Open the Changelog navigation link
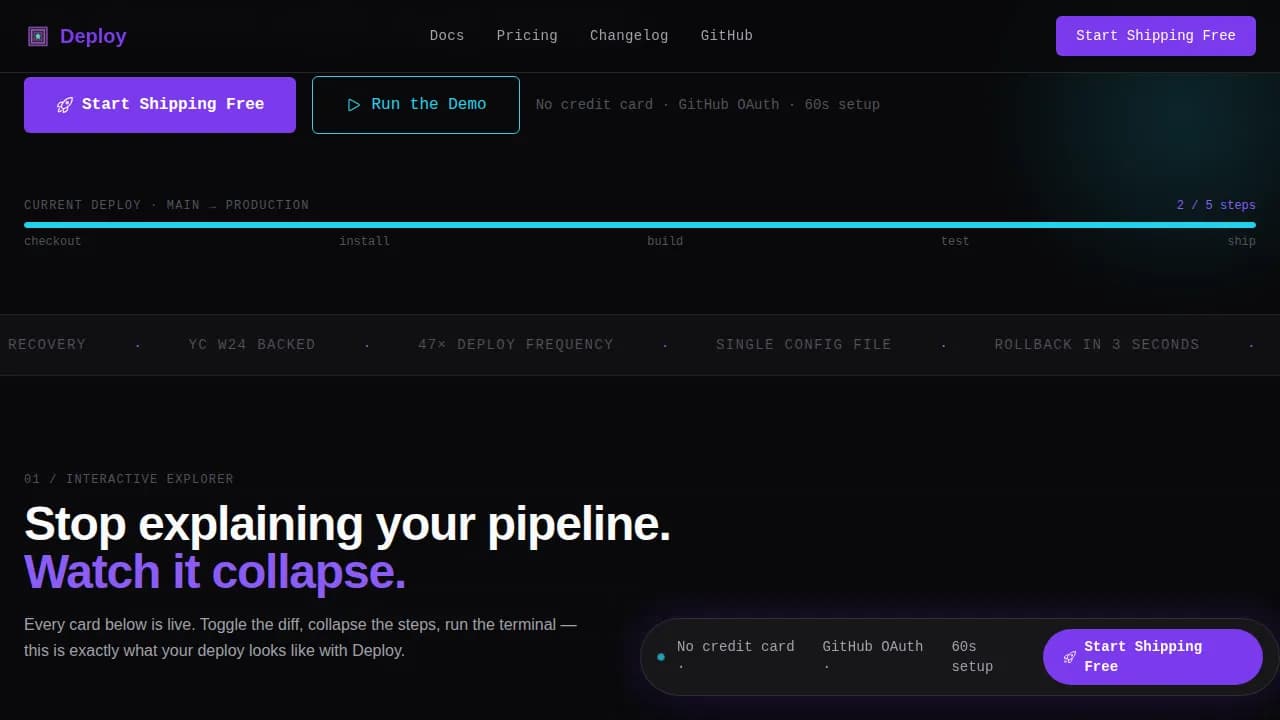This screenshot has width=1280, height=720. pos(629,36)
